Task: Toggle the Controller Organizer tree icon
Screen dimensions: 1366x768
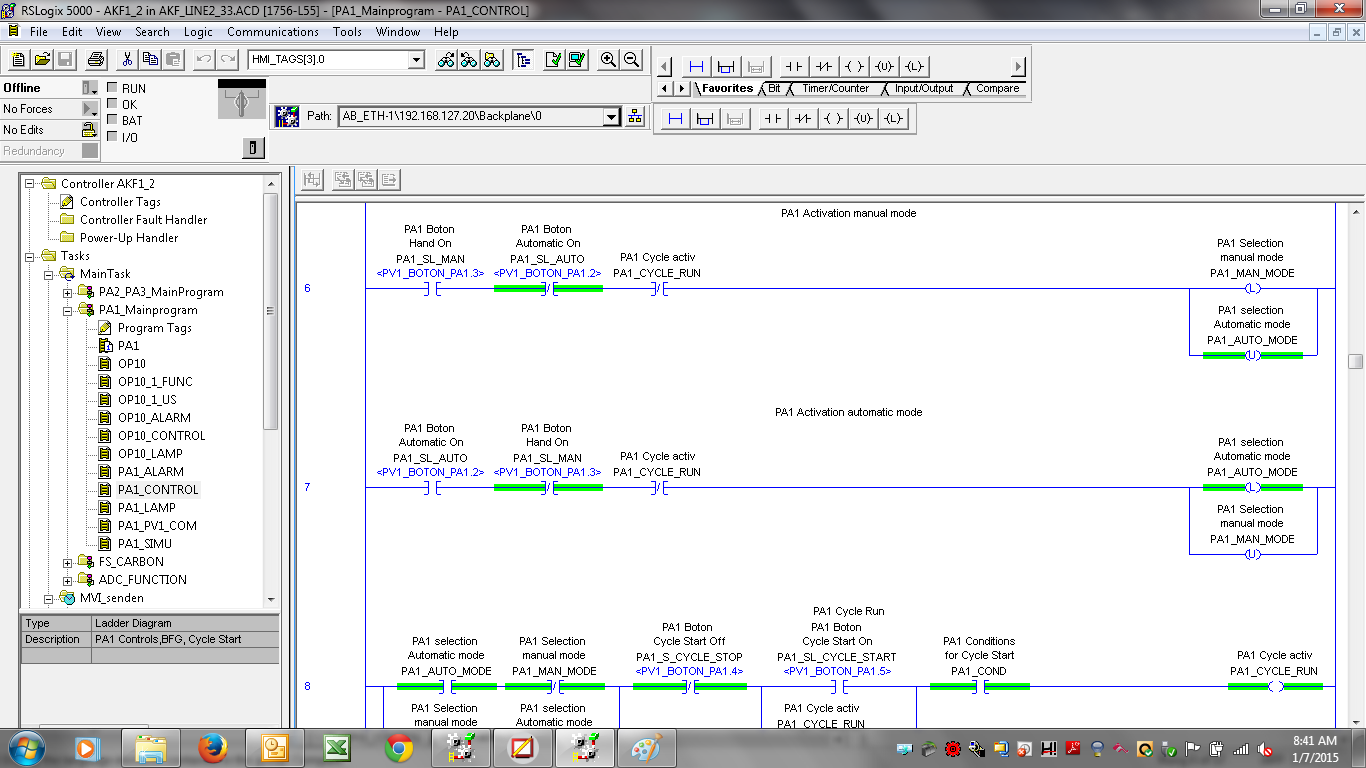Action: click(x=523, y=60)
